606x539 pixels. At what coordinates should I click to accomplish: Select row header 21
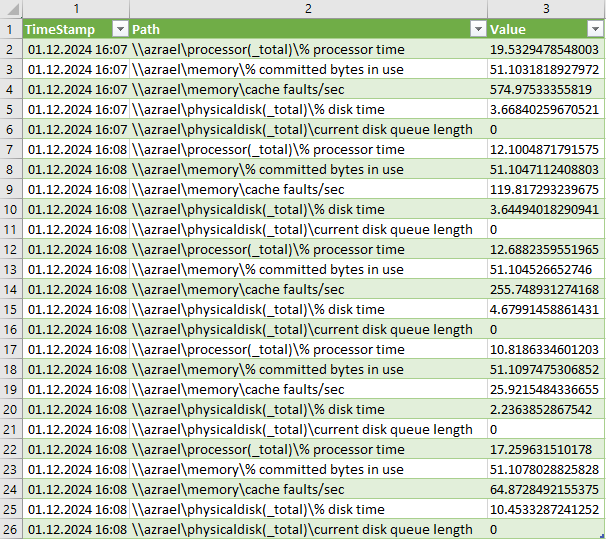(10, 429)
